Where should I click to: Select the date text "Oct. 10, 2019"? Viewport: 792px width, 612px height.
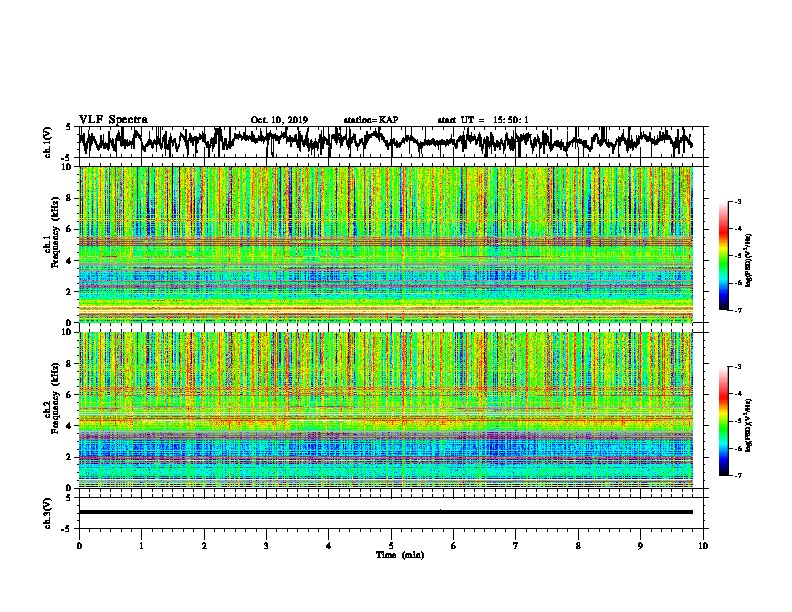(x=279, y=120)
